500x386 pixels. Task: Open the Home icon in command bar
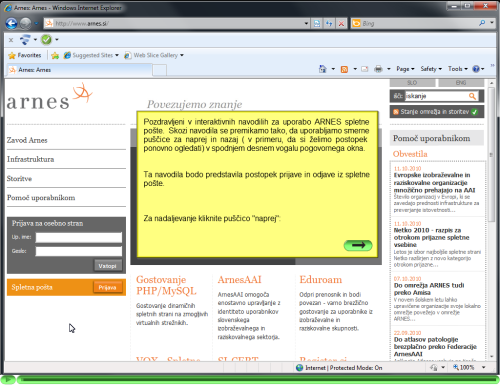[x=323, y=69]
